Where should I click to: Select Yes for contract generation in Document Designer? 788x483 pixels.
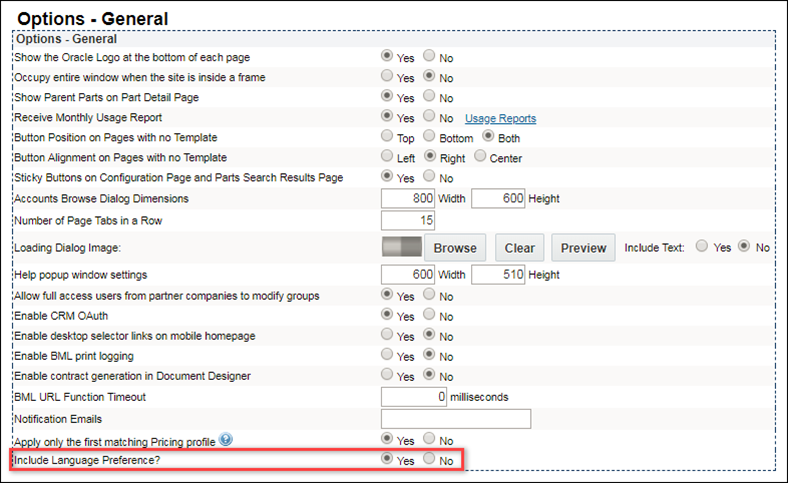pos(387,375)
